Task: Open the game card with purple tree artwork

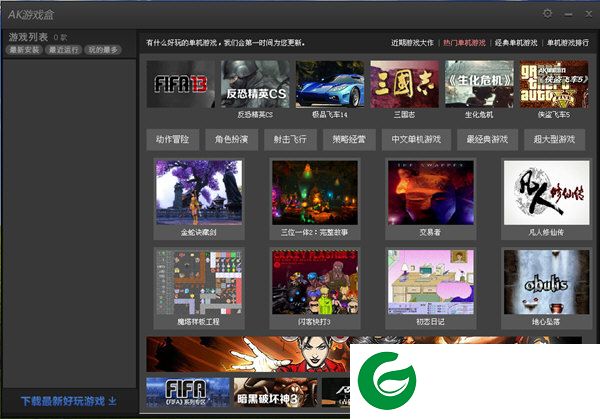Action: pos(199,199)
